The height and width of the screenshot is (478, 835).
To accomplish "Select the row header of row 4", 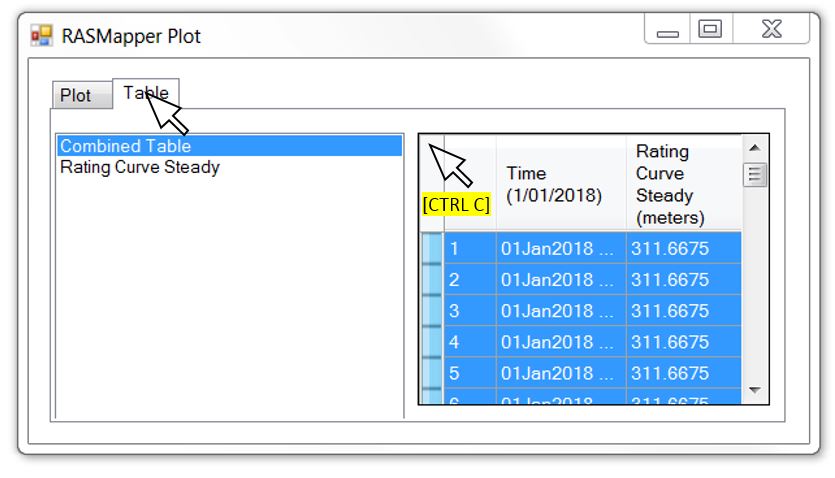I will [432, 342].
